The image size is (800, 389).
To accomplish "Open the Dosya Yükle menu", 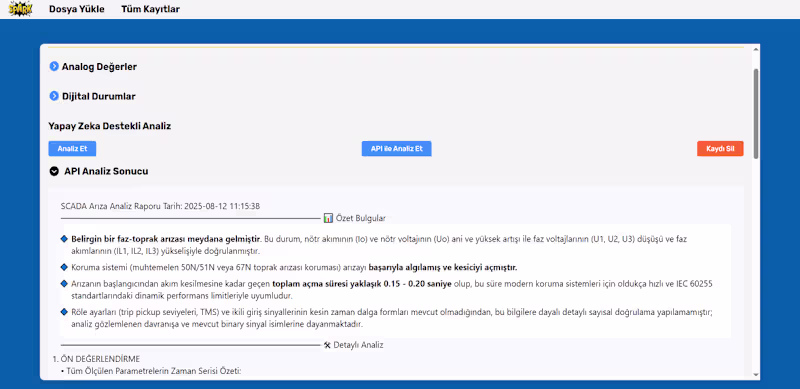I will coord(77,9).
